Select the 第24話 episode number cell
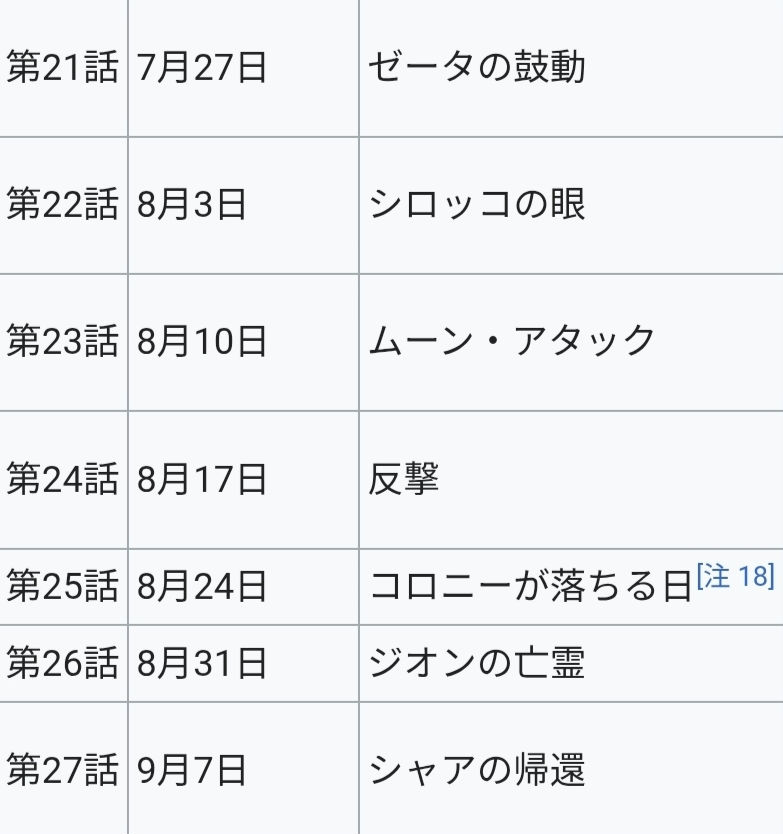 click(x=62, y=480)
